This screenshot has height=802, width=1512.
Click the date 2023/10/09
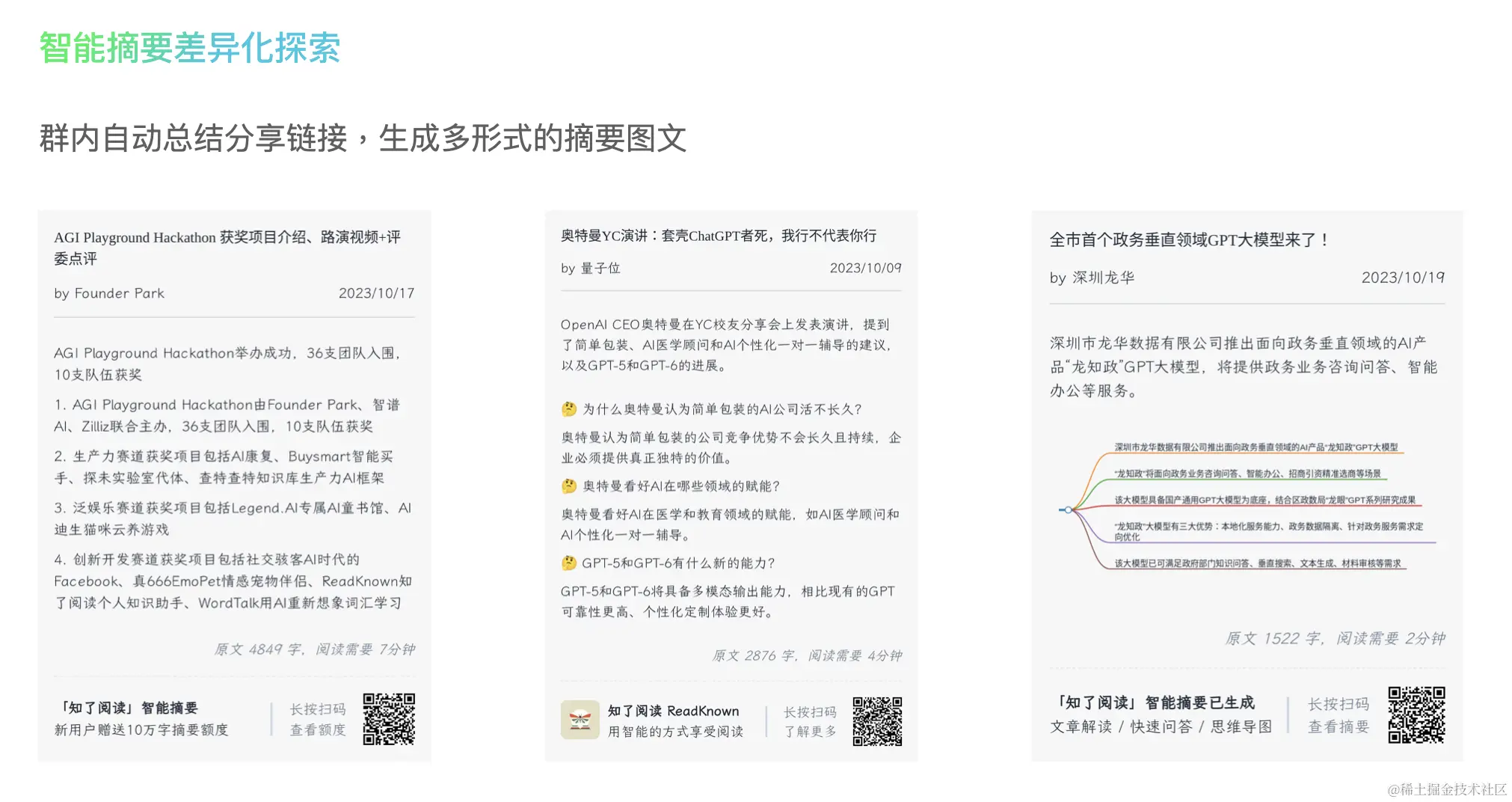pos(865,268)
